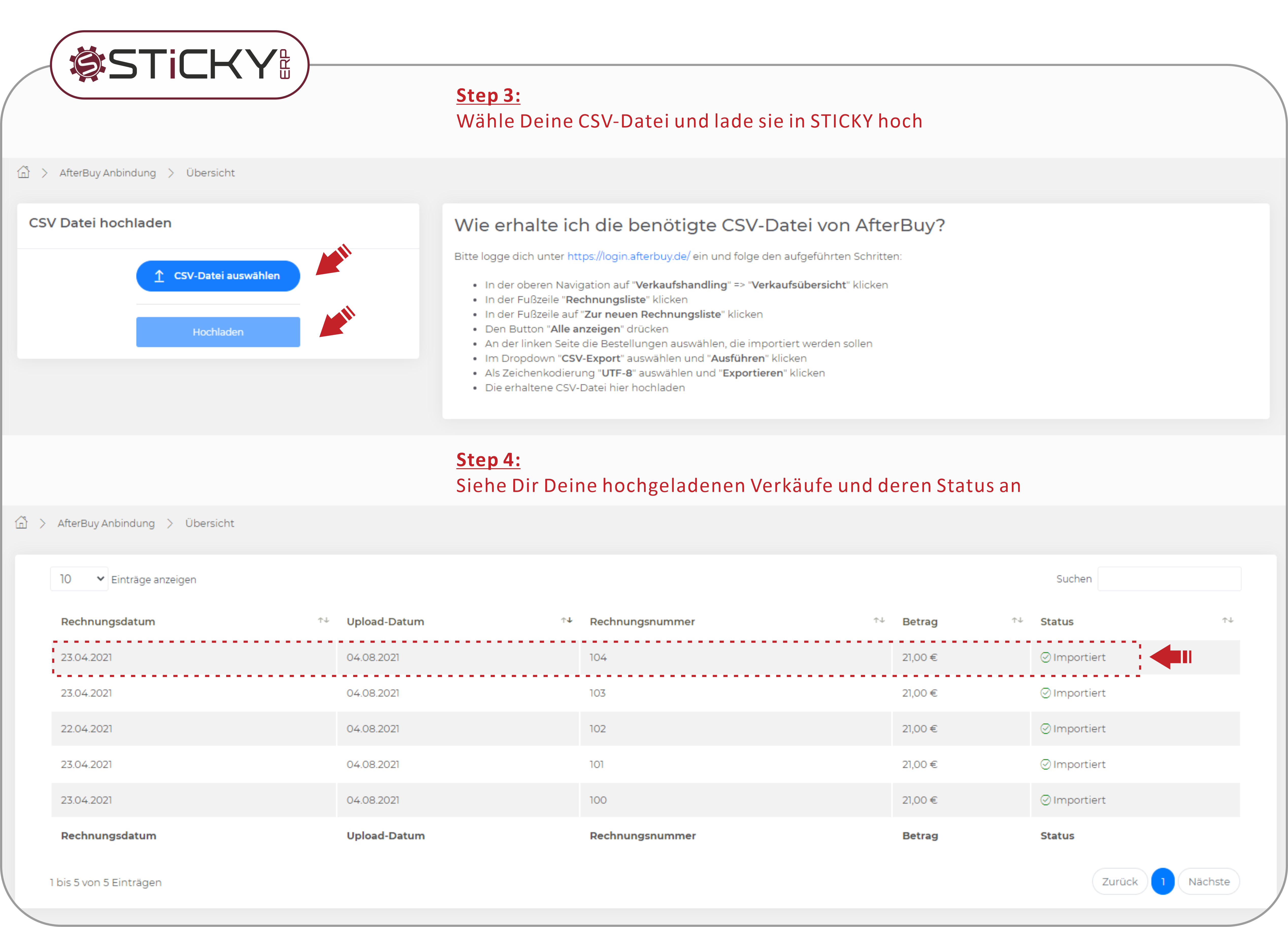
Task: Click the CSV-Datei auswählen button
Action: pos(218,276)
